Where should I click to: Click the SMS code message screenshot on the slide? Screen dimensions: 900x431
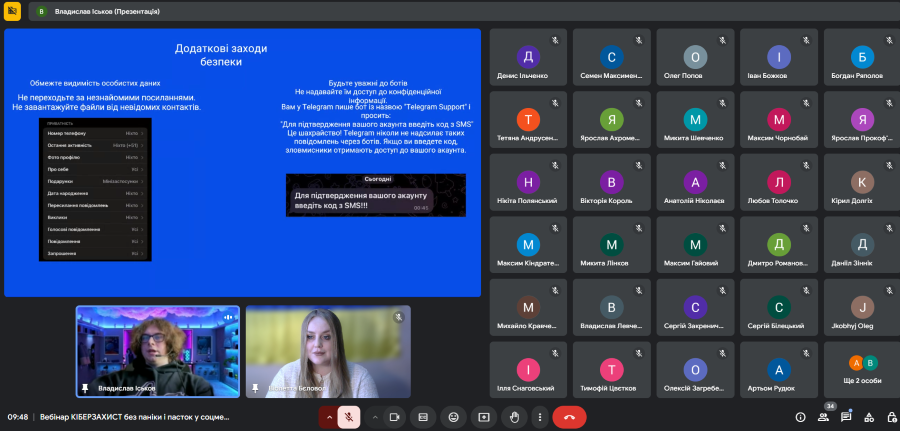click(x=376, y=195)
